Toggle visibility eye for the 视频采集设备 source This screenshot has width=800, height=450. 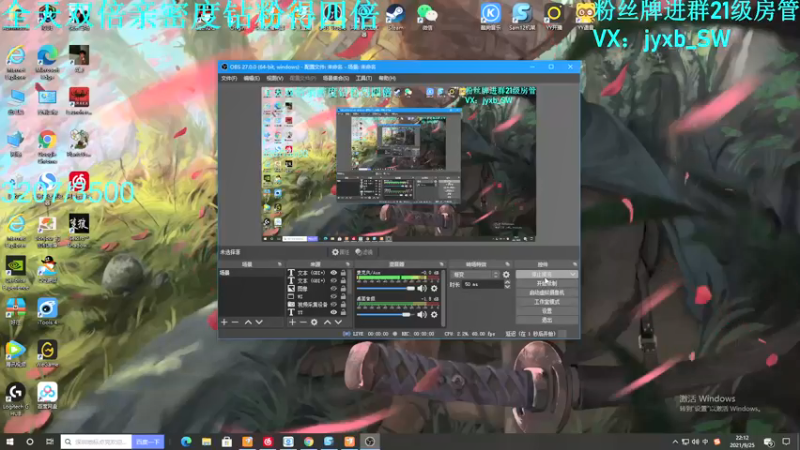click(x=334, y=305)
